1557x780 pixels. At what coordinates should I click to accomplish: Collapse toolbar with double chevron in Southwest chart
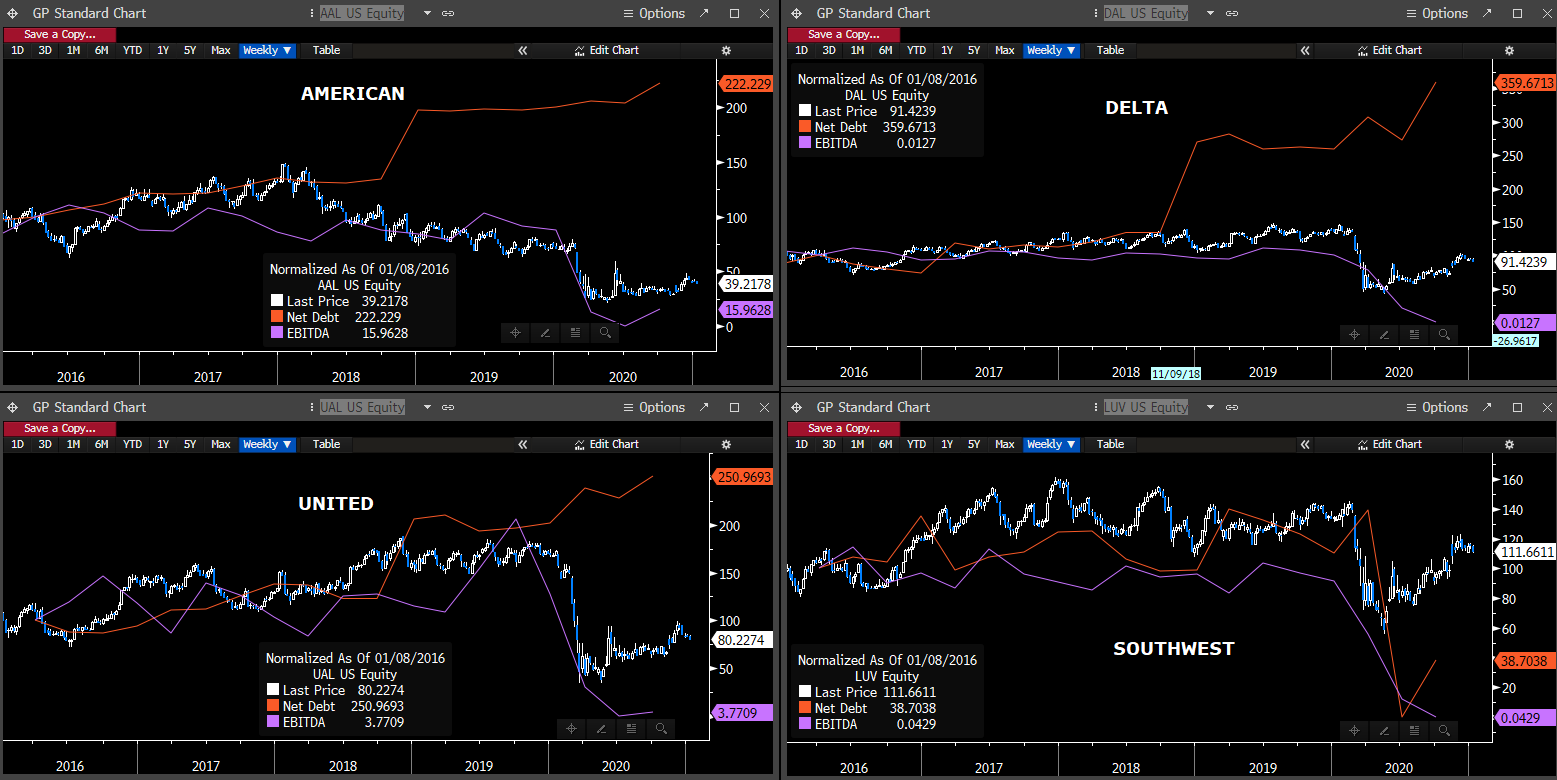click(x=1306, y=444)
